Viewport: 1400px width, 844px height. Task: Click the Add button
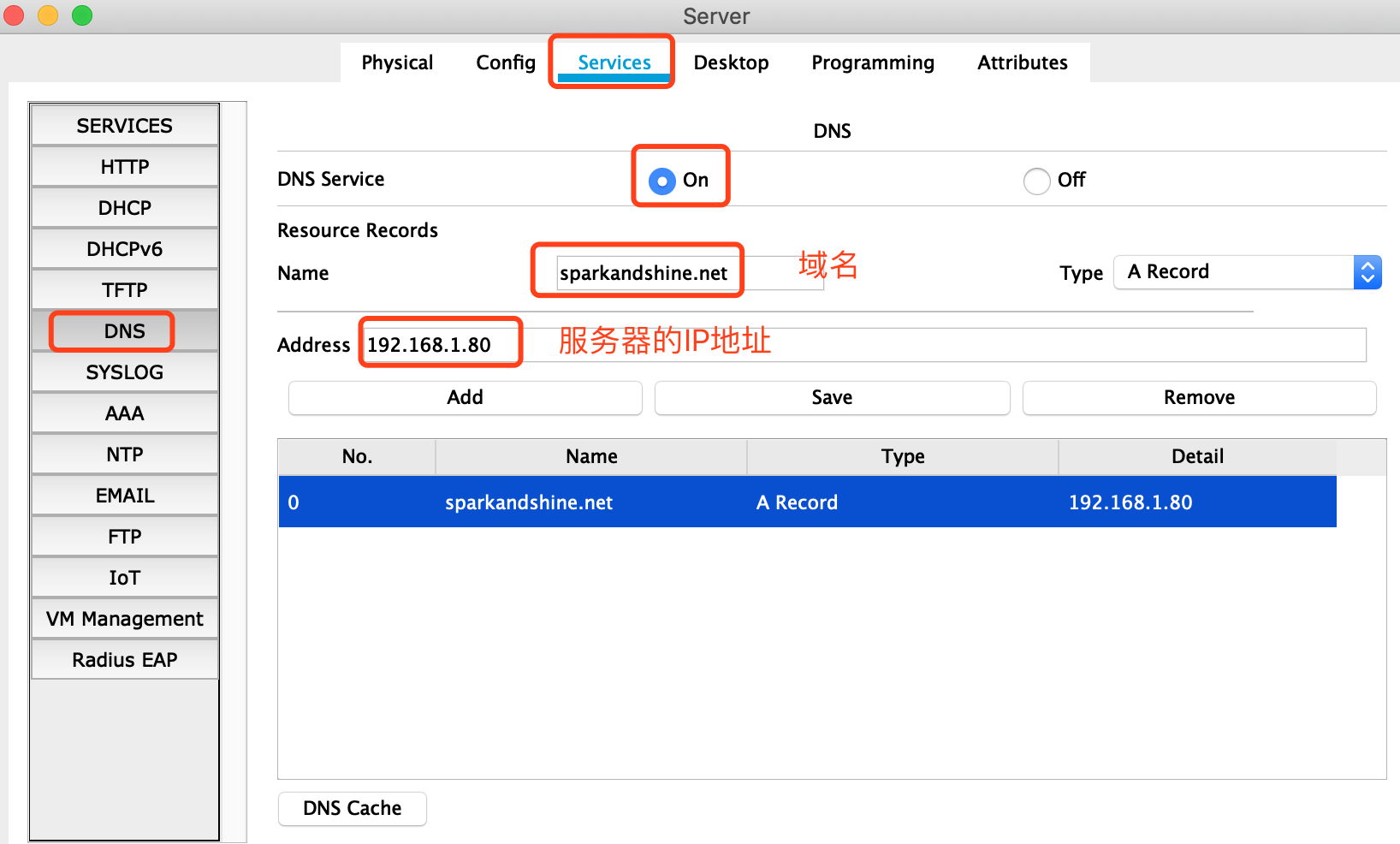[x=465, y=397]
